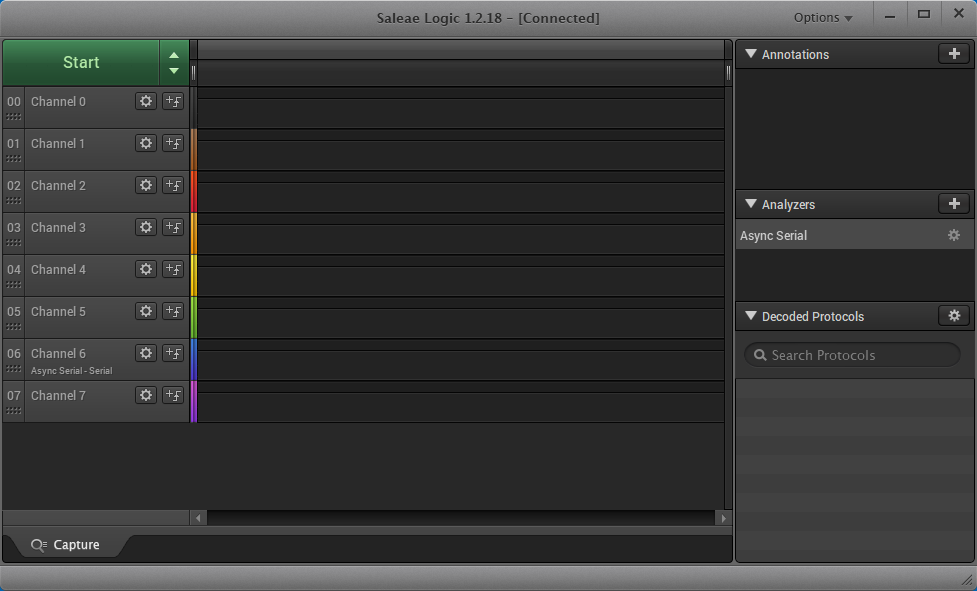Set trigger edge on Channel 5
The image size is (977, 591).
173,311
